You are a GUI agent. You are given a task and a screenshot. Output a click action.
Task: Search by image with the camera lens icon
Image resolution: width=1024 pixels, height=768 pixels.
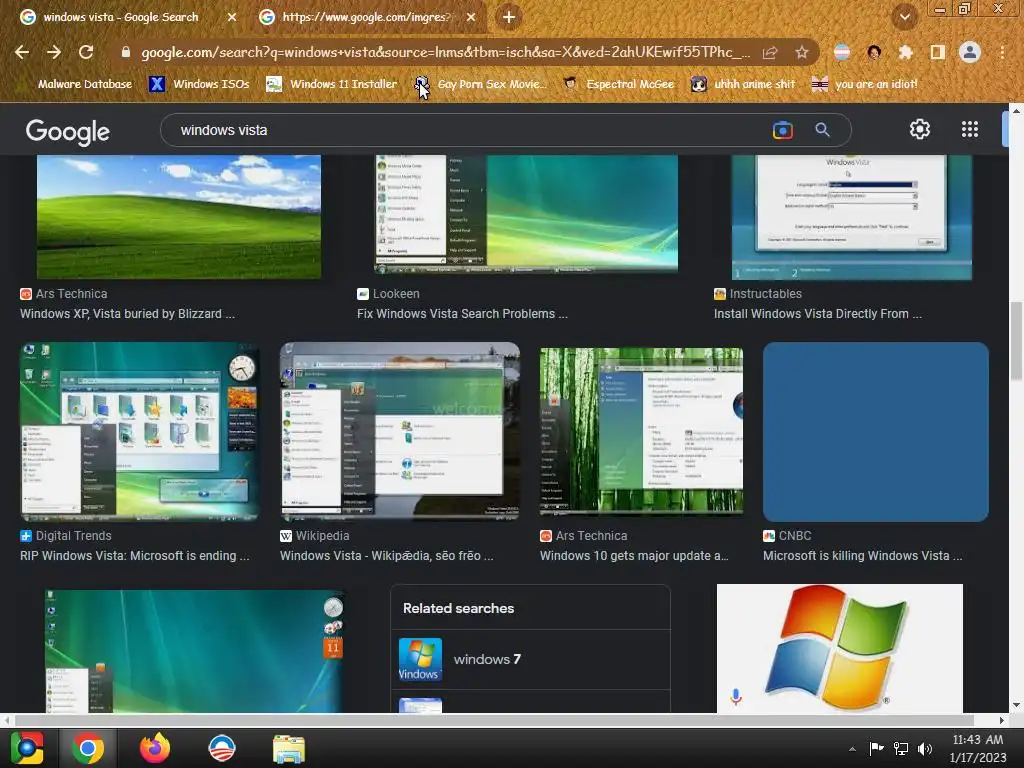point(782,130)
